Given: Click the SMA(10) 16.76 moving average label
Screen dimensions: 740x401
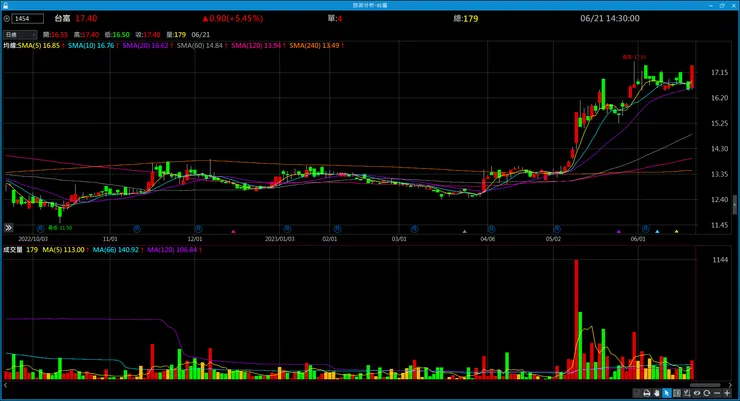Looking at the screenshot, I should tap(93, 46).
